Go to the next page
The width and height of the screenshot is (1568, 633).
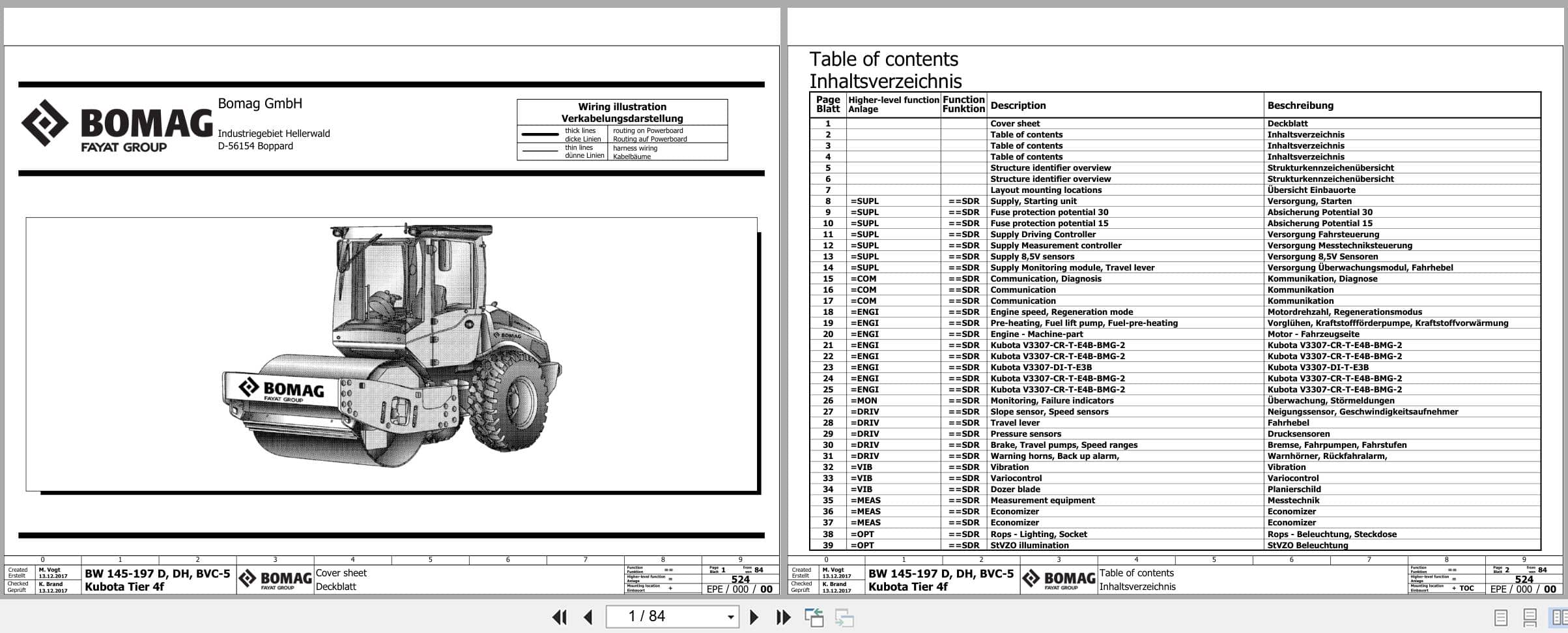pyautogui.click(x=754, y=617)
